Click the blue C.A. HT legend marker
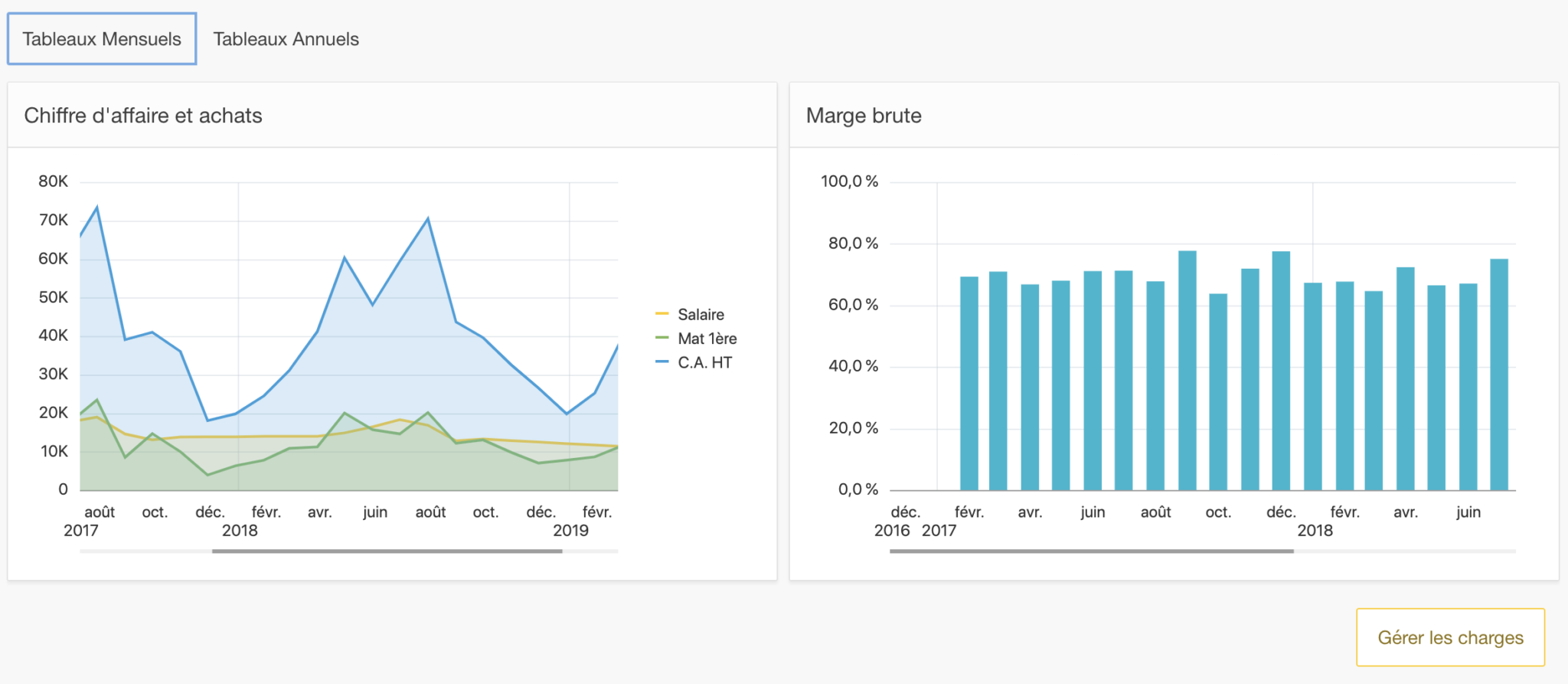The image size is (1568, 684). click(662, 362)
